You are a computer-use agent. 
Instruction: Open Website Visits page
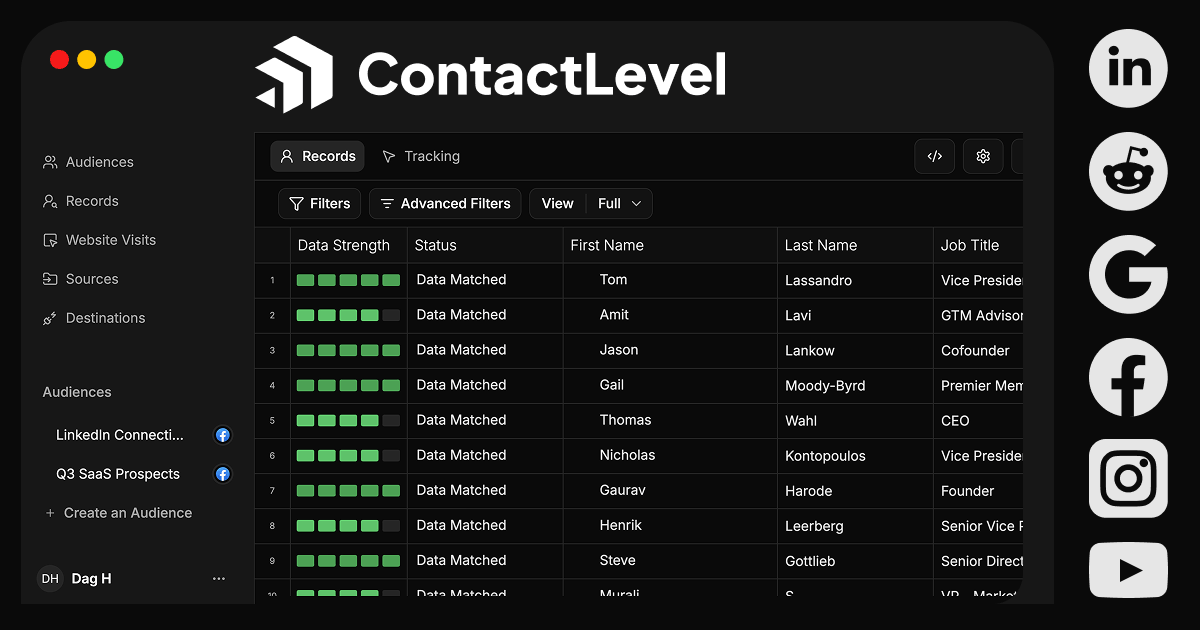click(x=99, y=240)
